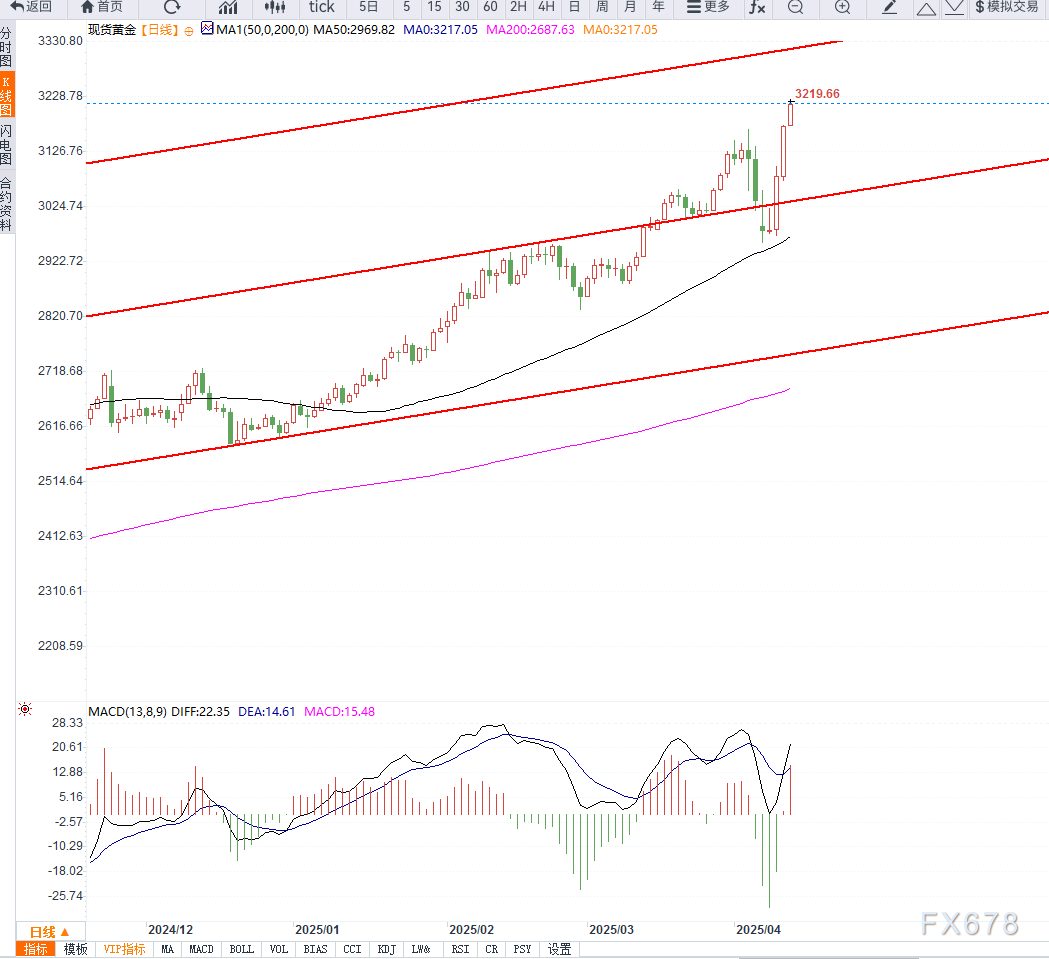Select the candlestick chart style icon
This screenshot has height=959, width=1049.
pos(274,7)
